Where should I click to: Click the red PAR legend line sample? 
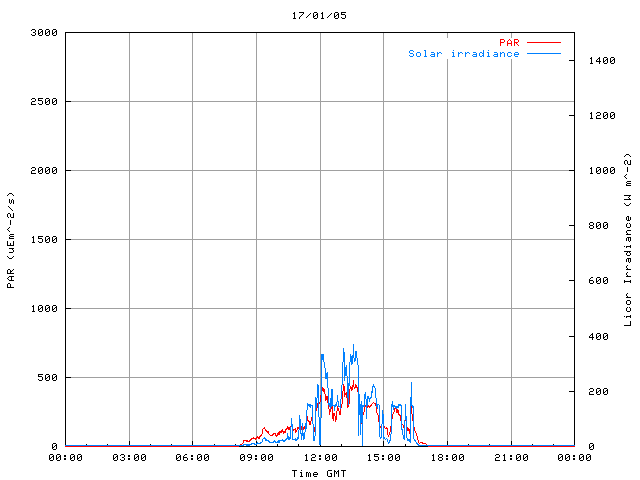(x=544, y=42)
